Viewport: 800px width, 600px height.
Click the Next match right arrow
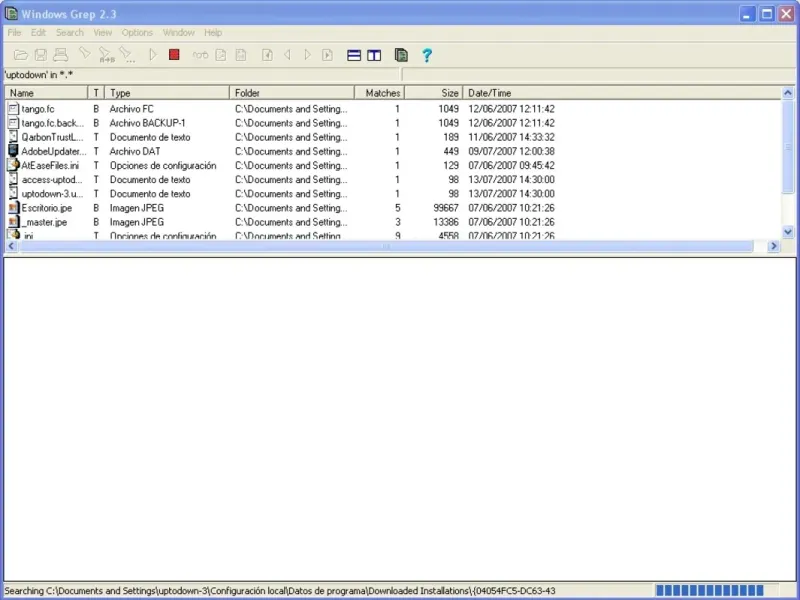point(307,55)
